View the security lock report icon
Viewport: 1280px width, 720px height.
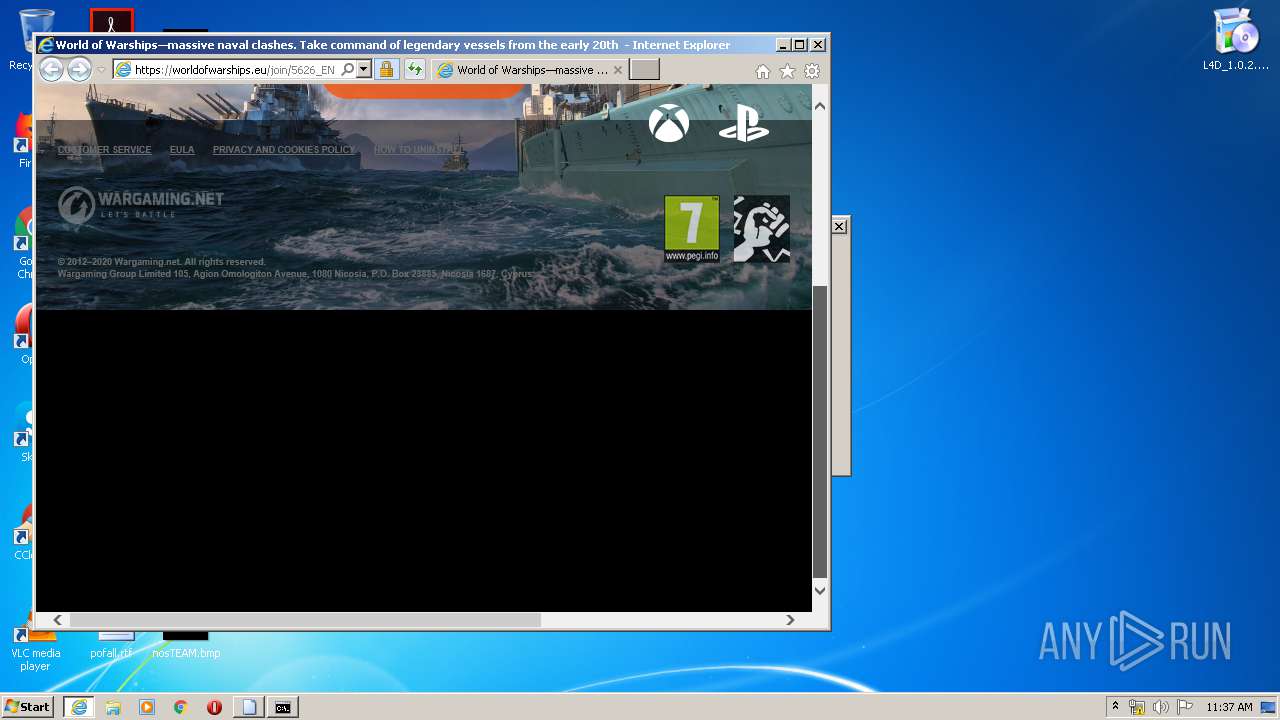pos(386,70)
